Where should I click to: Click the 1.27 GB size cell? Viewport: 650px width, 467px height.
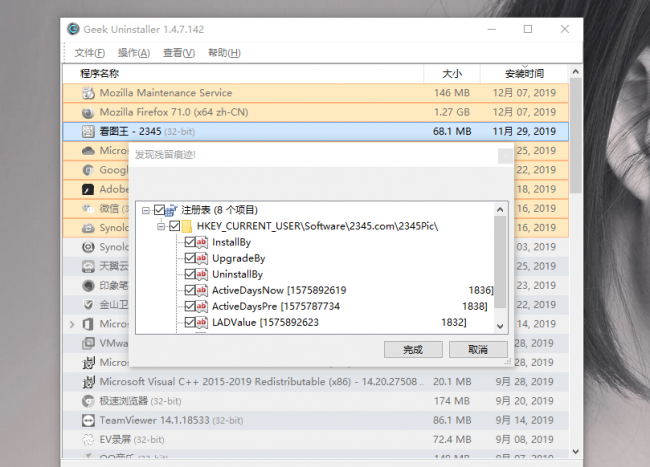pos(452,112)
